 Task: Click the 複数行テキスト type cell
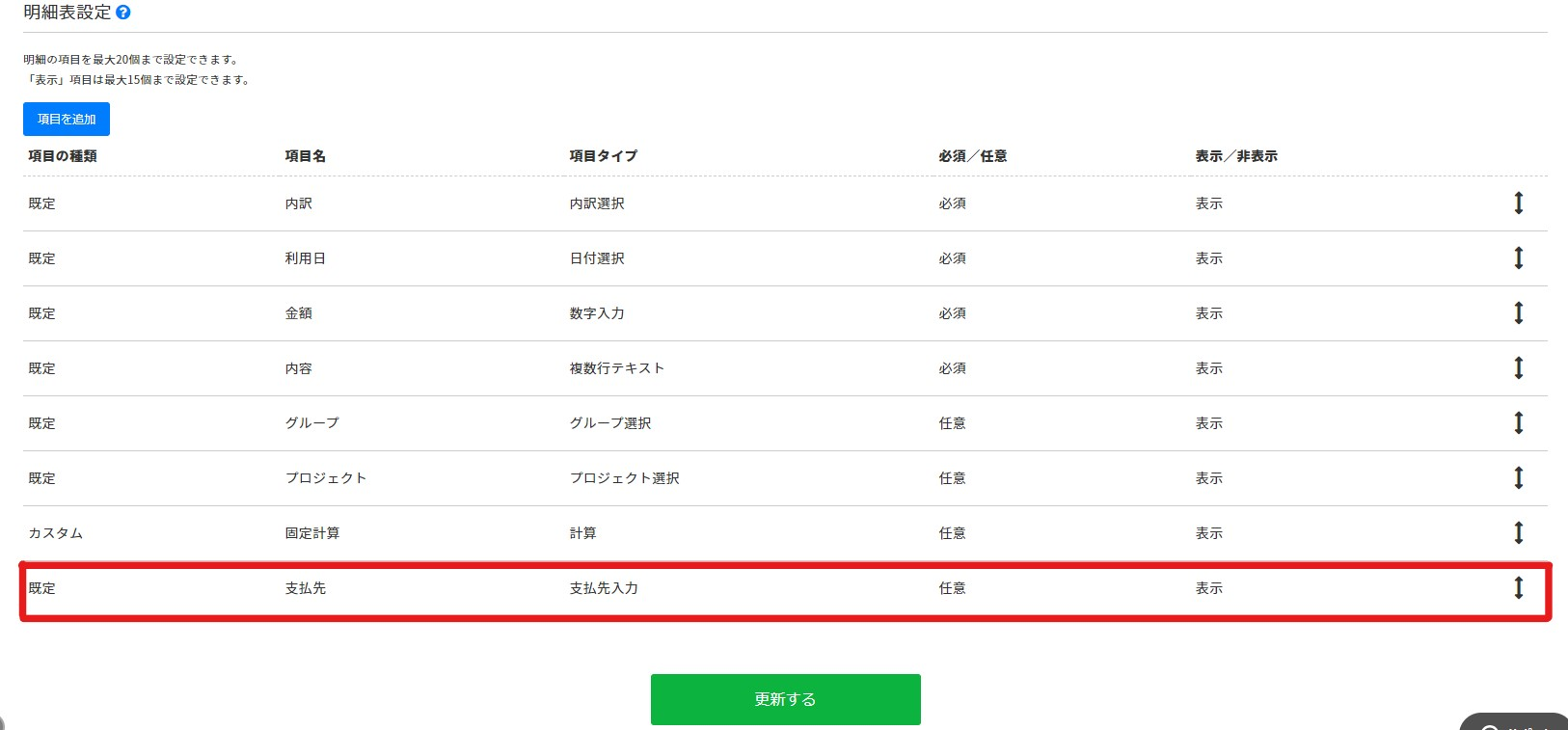pyautogui.click(x=616, y=368)
